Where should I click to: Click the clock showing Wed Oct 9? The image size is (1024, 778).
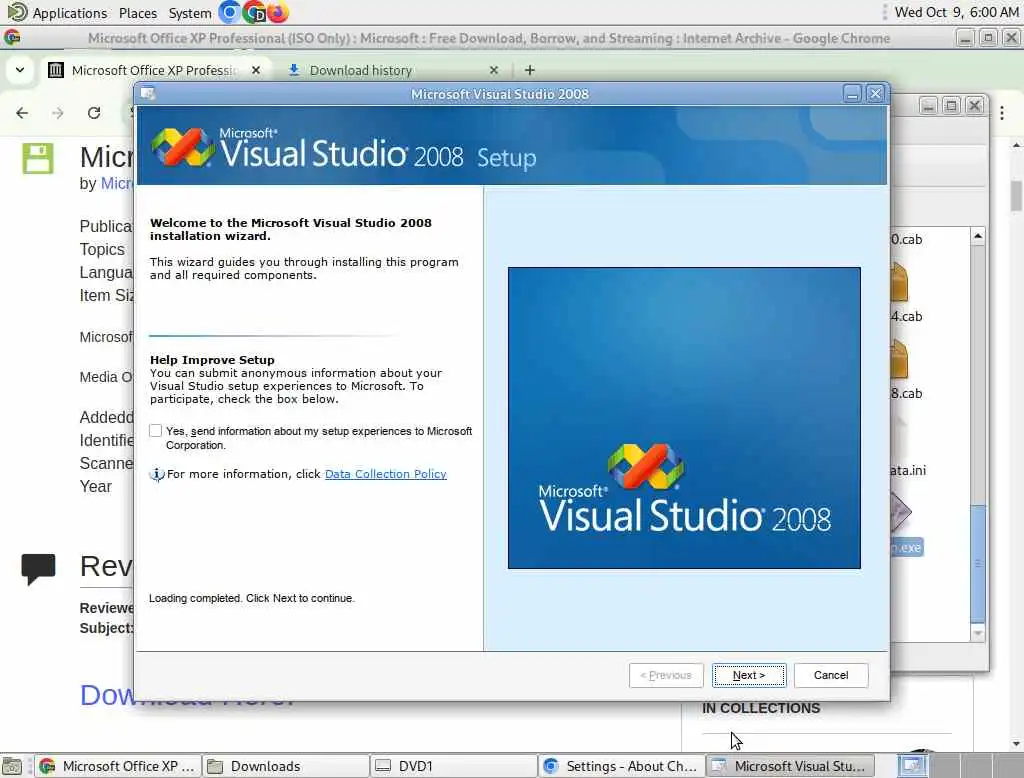pyautogui.click(x=956, y=12)
